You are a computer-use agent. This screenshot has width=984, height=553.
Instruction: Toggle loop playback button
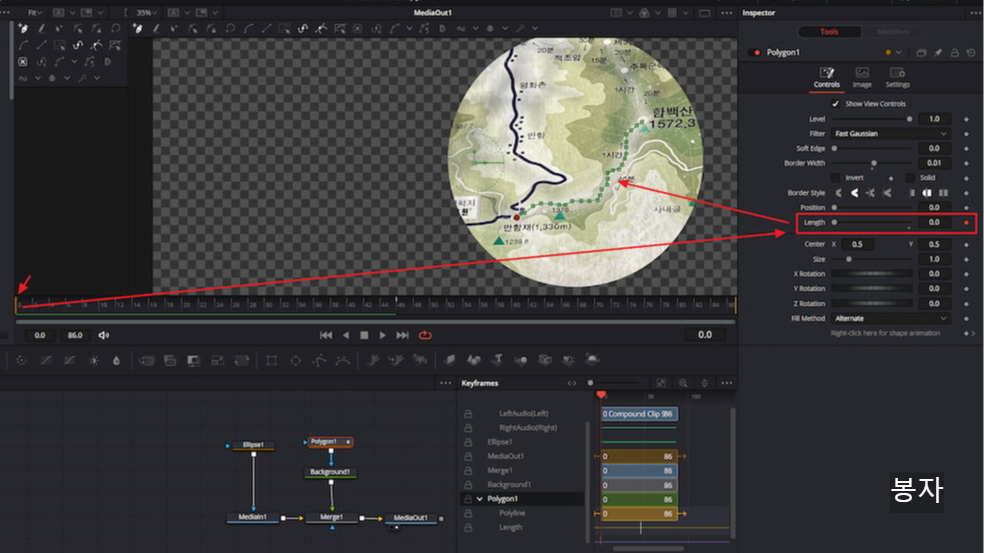tap(425, 335)
